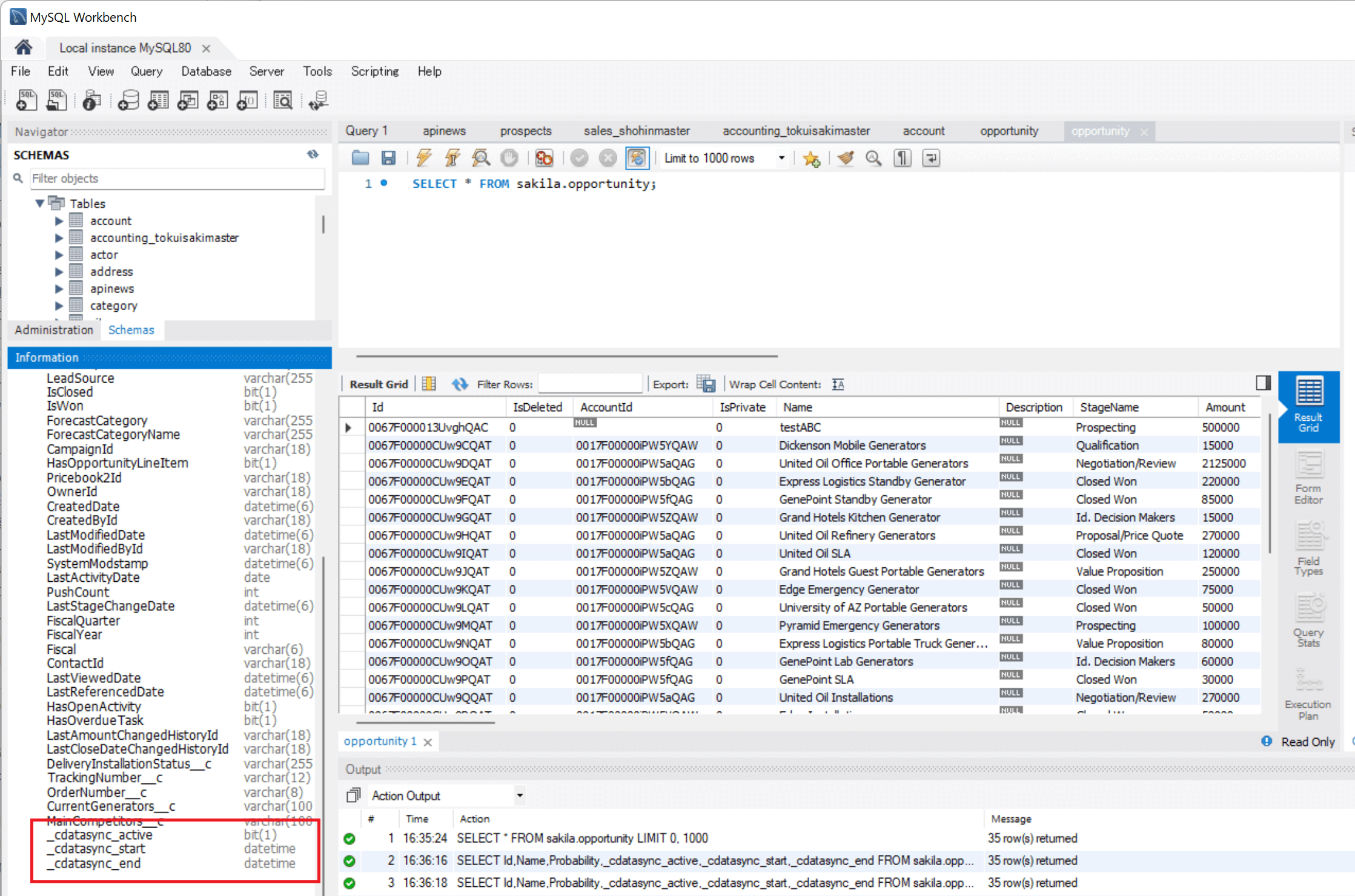Click the home screen icon

click(24, 48)
